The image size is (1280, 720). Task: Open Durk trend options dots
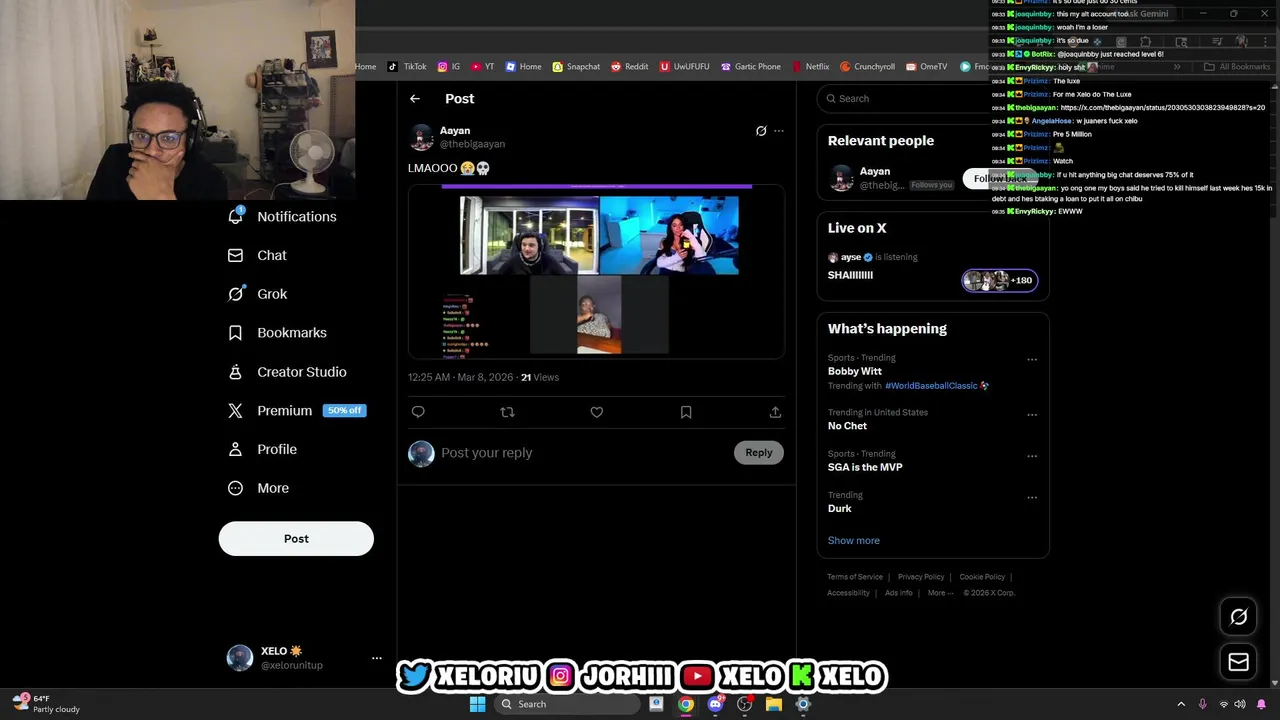[x=1032, y=497]
